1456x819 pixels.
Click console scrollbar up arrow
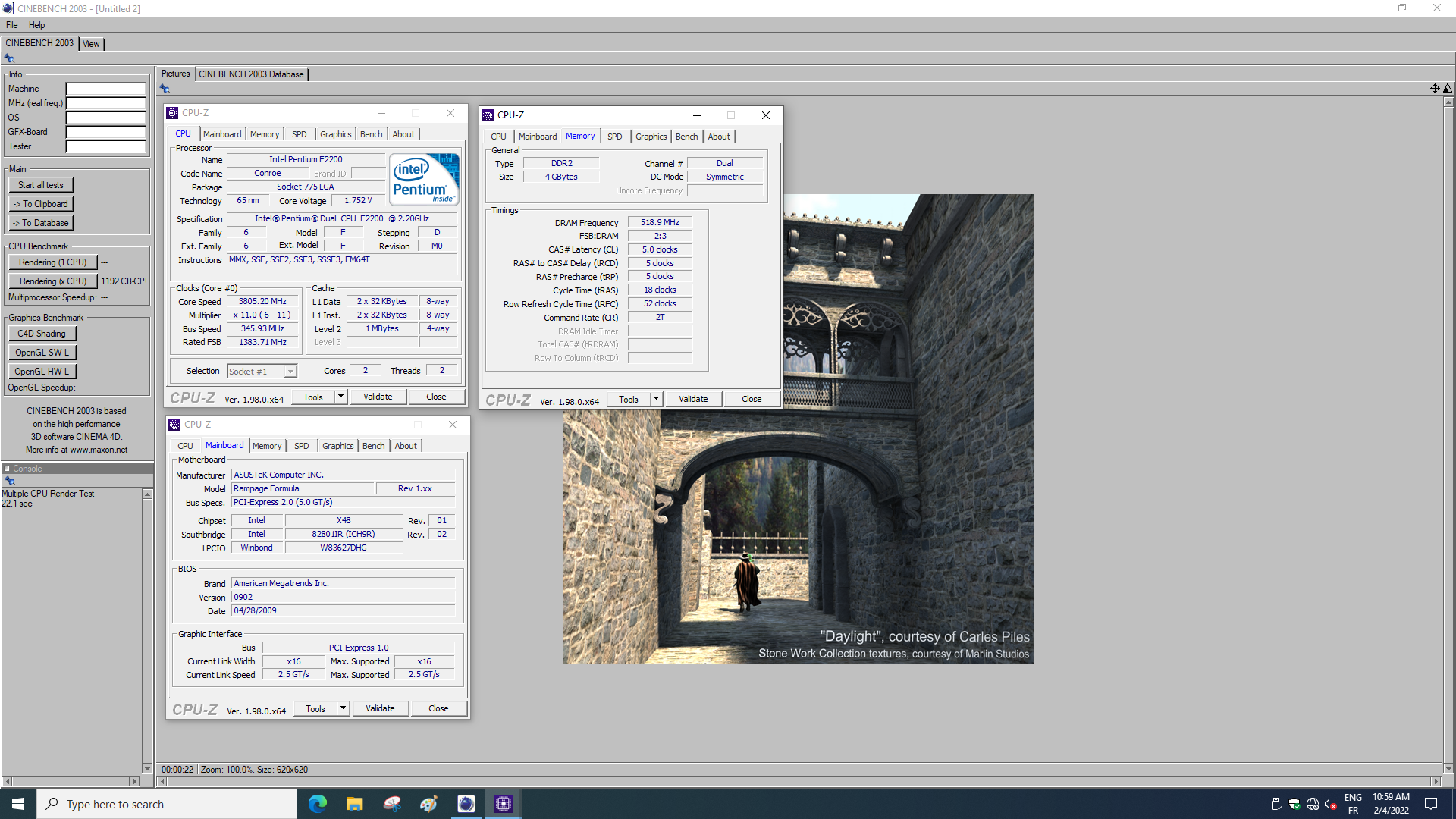tap(147, 494)
